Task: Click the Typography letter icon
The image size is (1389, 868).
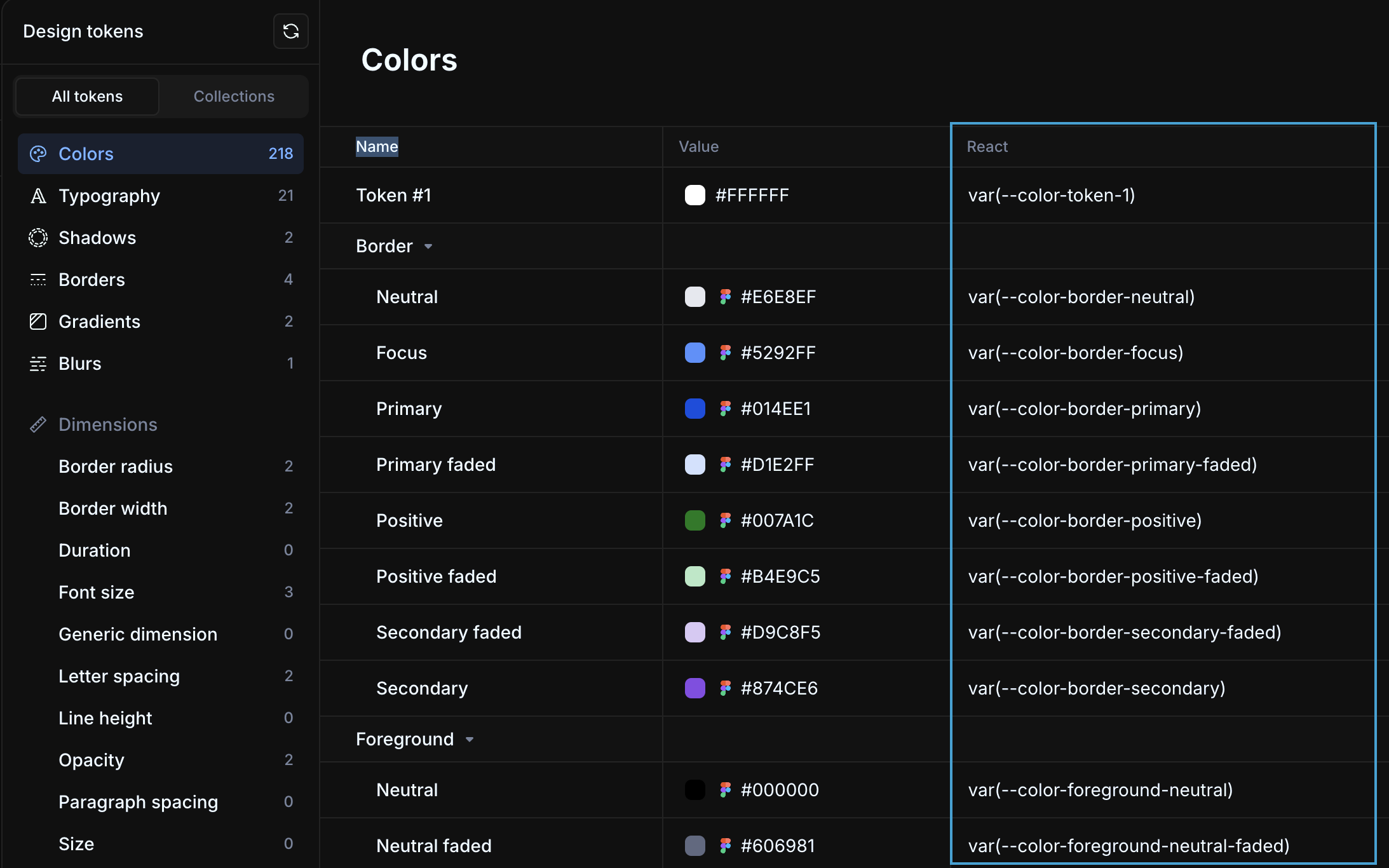Action: [38, 196]
